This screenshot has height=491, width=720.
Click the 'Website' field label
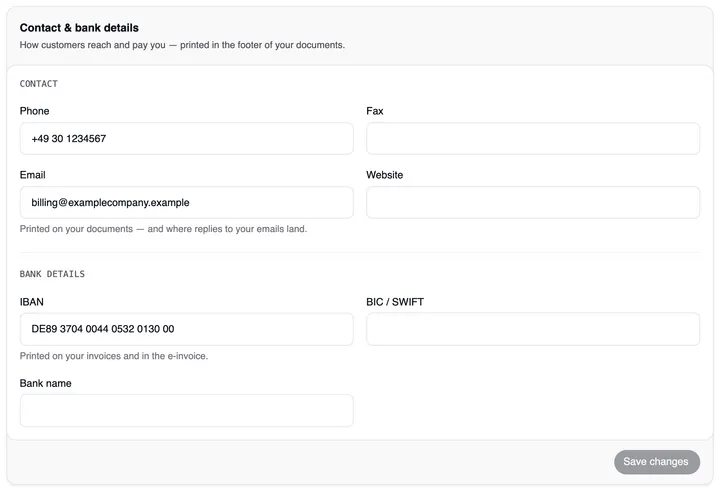385,175
